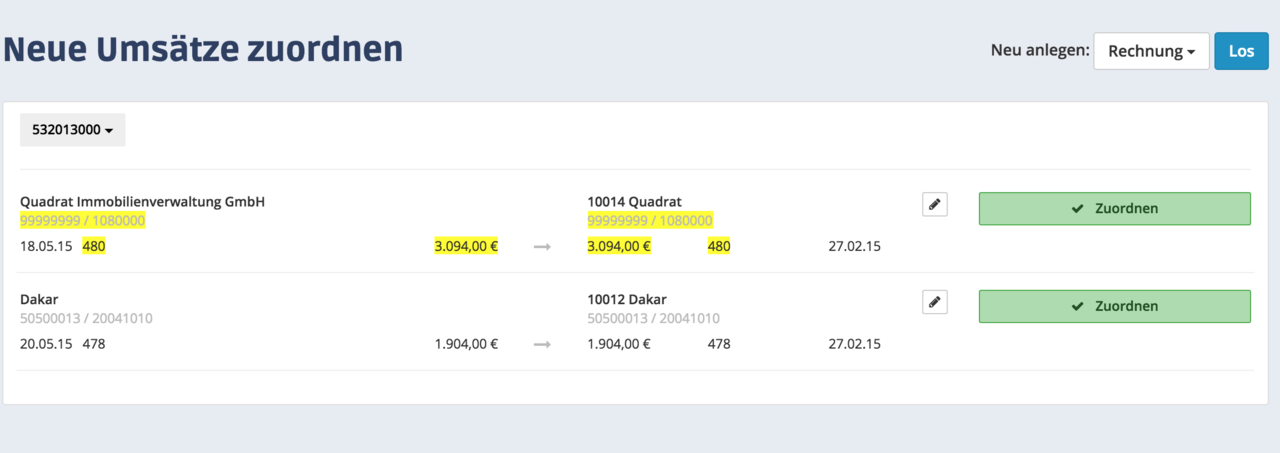Click the arrow icon in Quadrat transaction row
This screenshot has width=1280, height=453.
click(542, 247)
